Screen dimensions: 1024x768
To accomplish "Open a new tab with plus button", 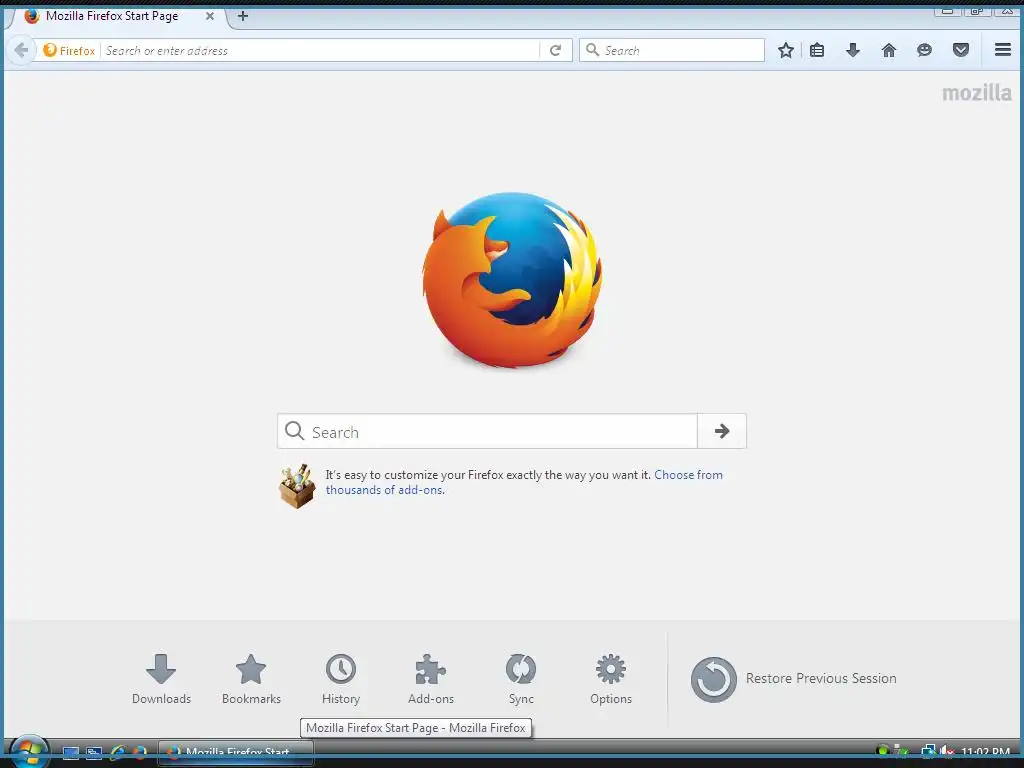I will (x=243, y=16).
